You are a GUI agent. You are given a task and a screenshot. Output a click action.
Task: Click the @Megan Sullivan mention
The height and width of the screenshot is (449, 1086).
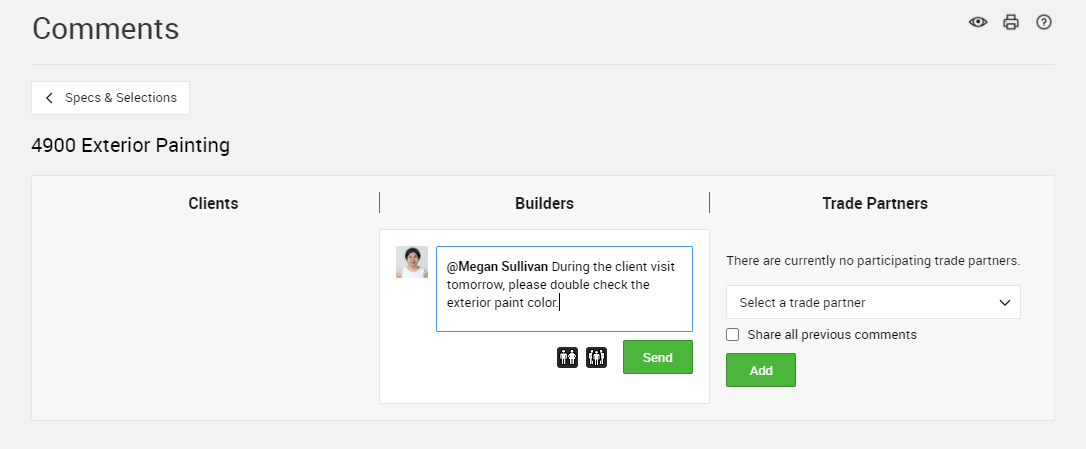tap(497, 267)
